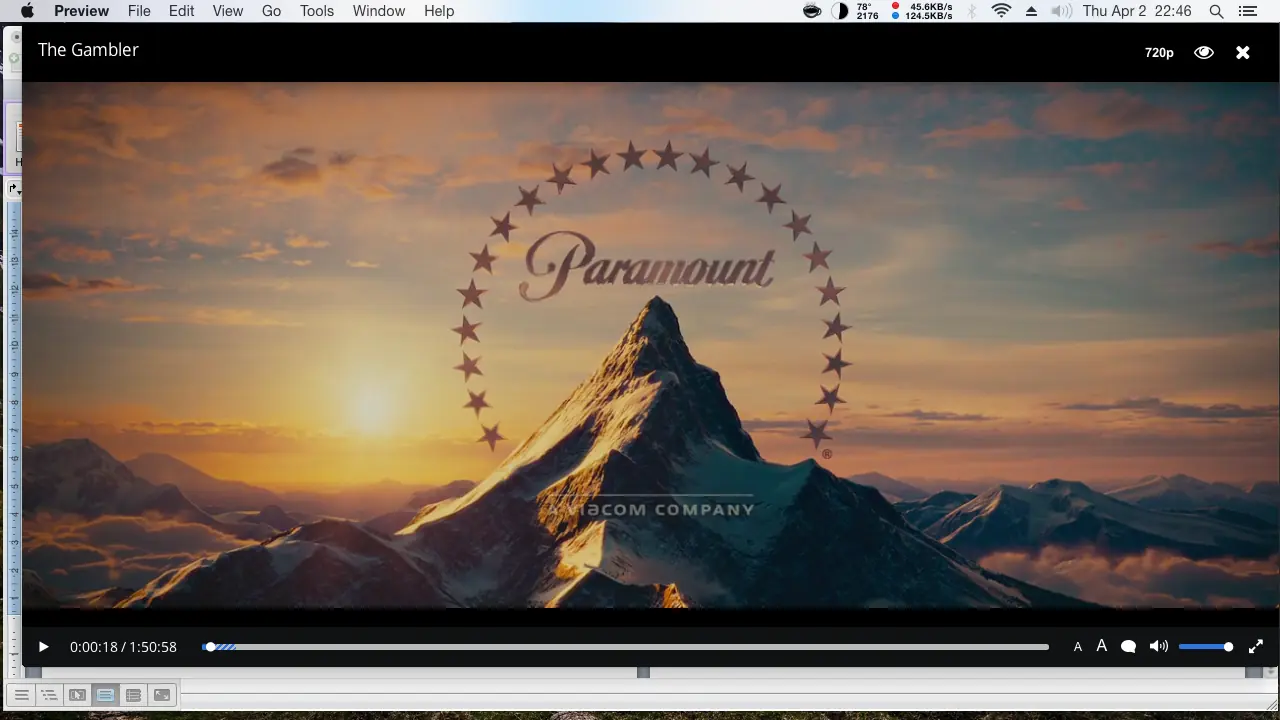
Task: Select the highlighted two-row view button
Action: click(105, 695)
